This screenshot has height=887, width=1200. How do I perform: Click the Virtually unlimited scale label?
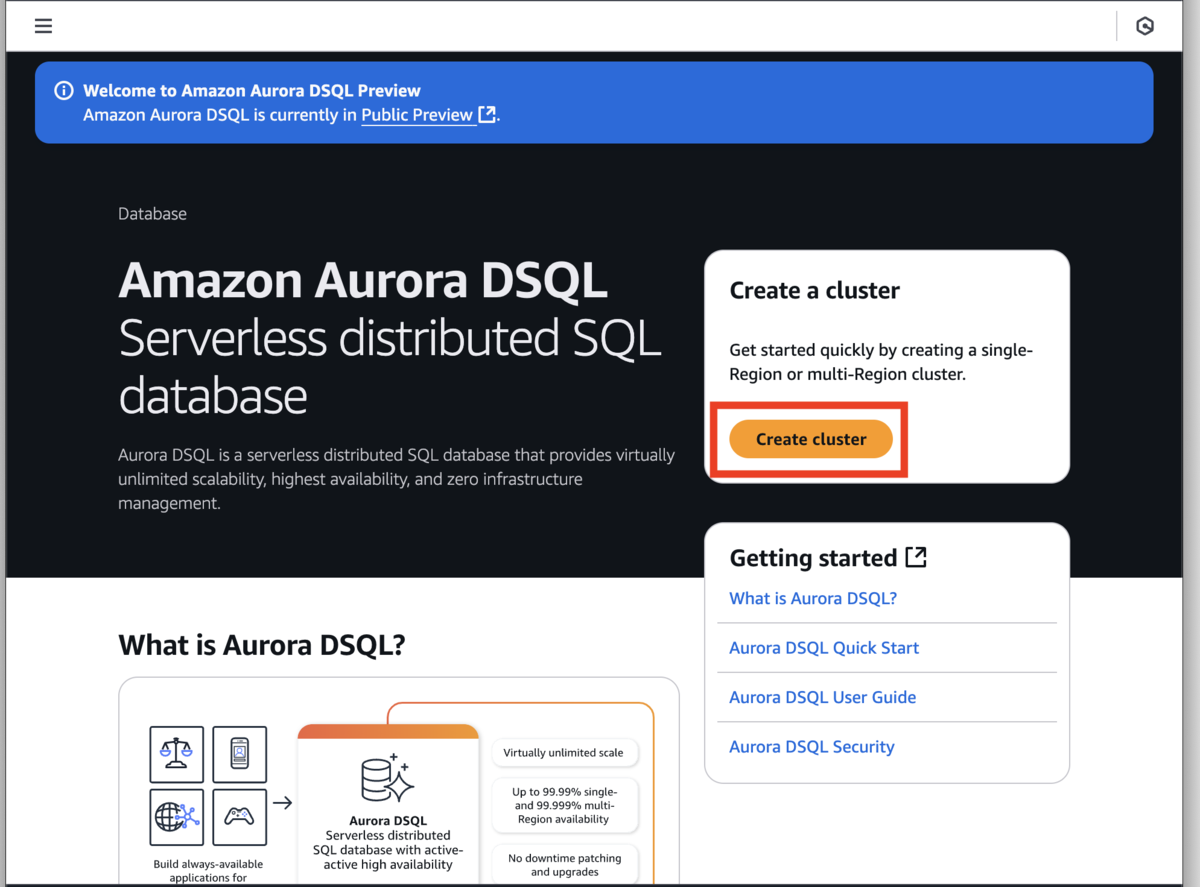[564, 753]
